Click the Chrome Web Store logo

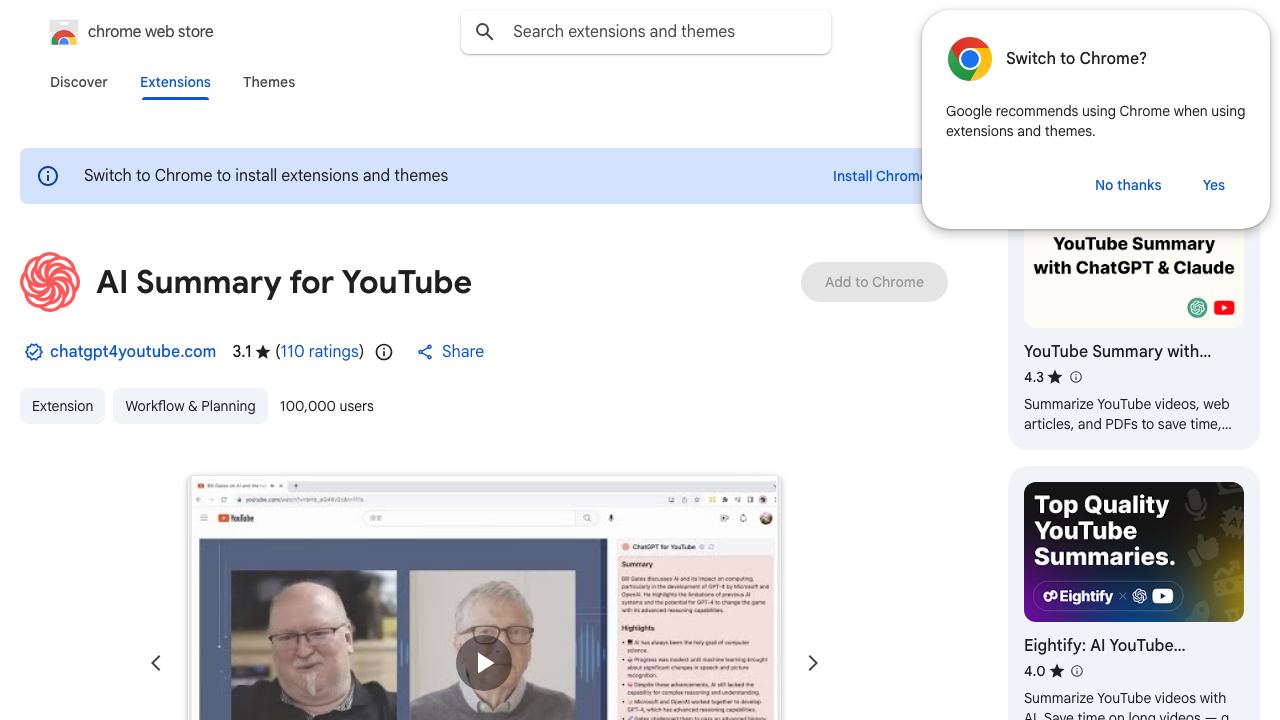click(64, 32)
